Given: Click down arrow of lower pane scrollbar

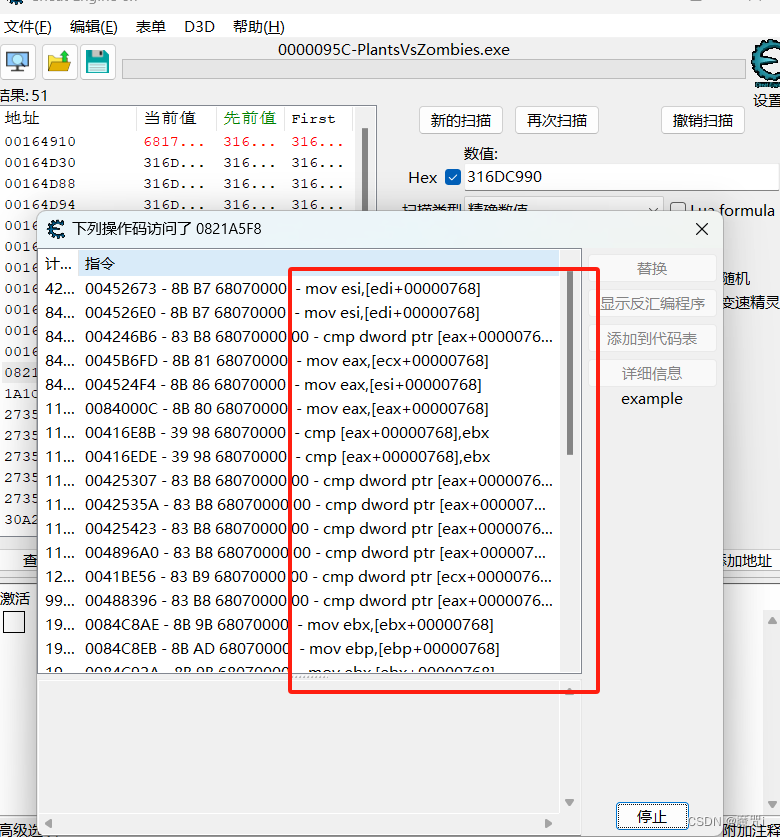Looking at the screenshot, I should point(569,802).
